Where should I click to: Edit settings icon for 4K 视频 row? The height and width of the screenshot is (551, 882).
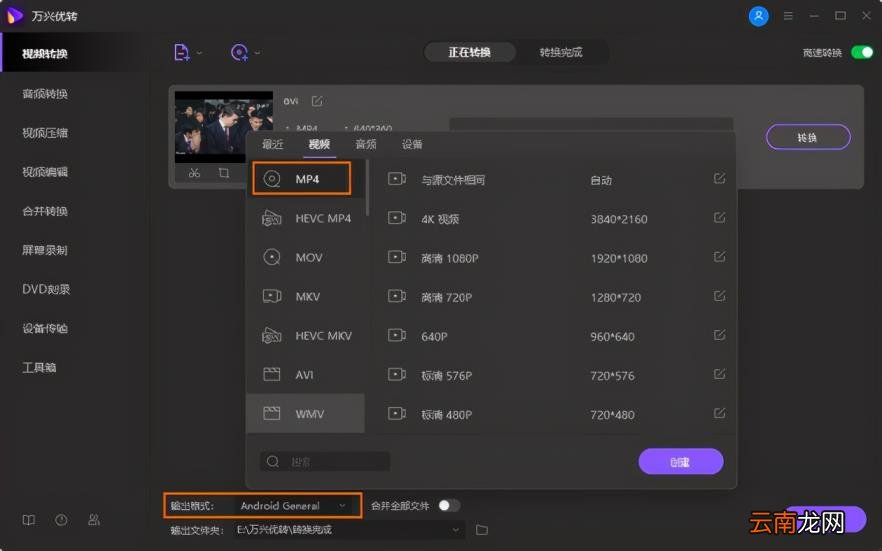[x=719, y=218]
